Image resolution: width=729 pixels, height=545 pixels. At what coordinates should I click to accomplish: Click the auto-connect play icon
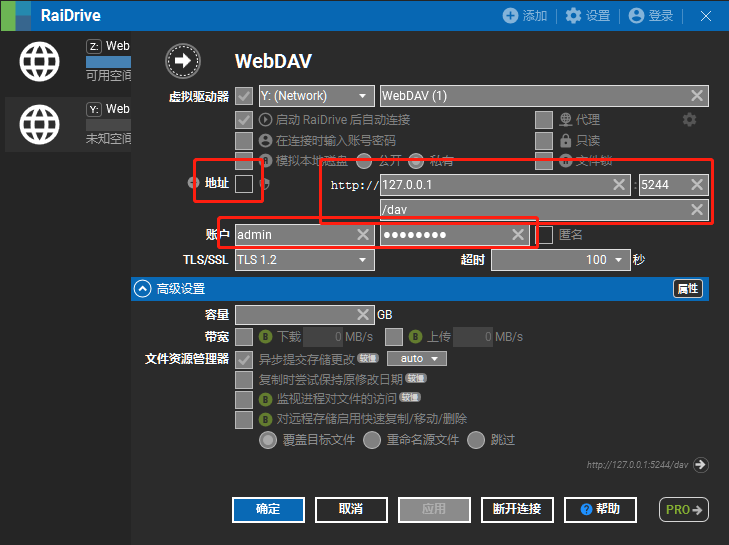[265, 120]
